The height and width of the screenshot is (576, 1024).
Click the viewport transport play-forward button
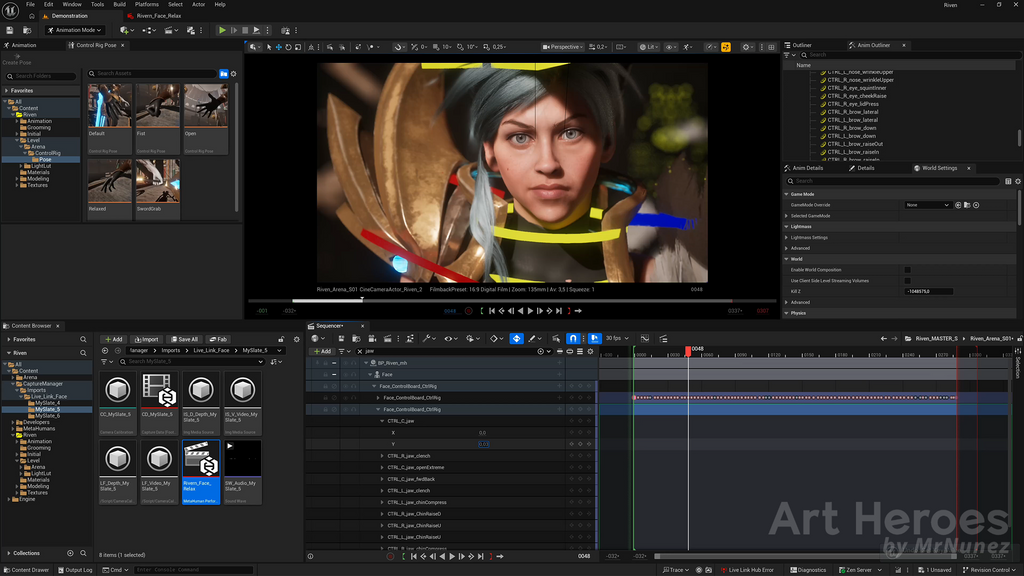pos(530,311)
